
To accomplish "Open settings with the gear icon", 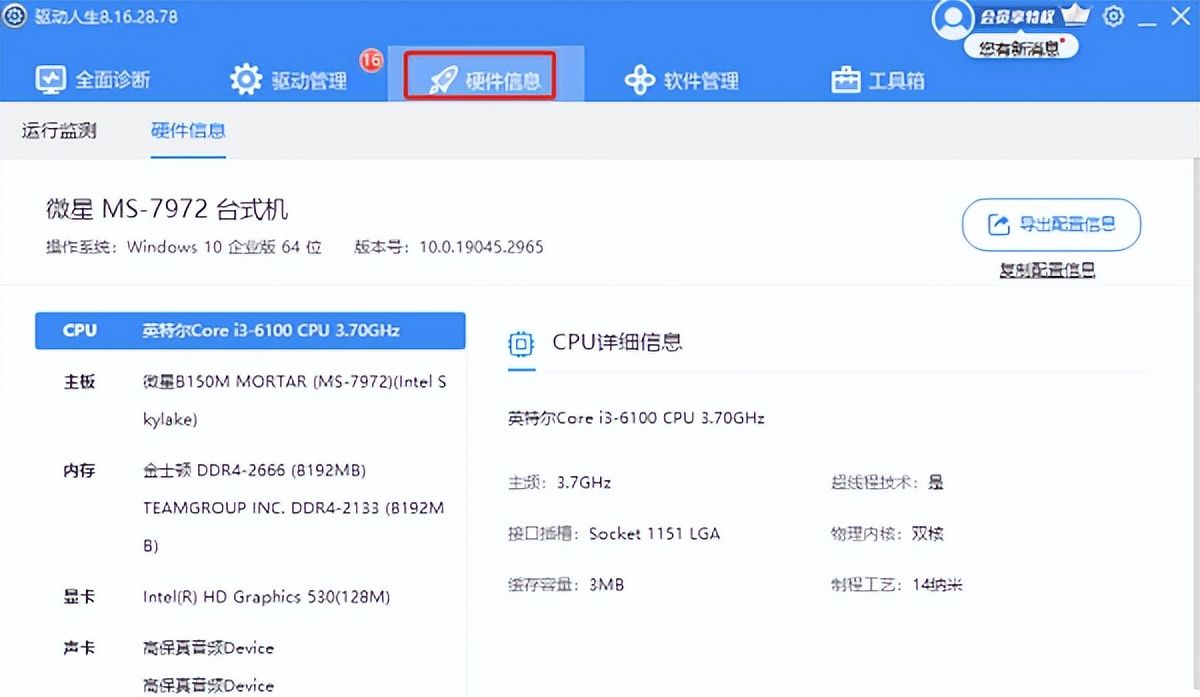I will tap(1113, 16).
